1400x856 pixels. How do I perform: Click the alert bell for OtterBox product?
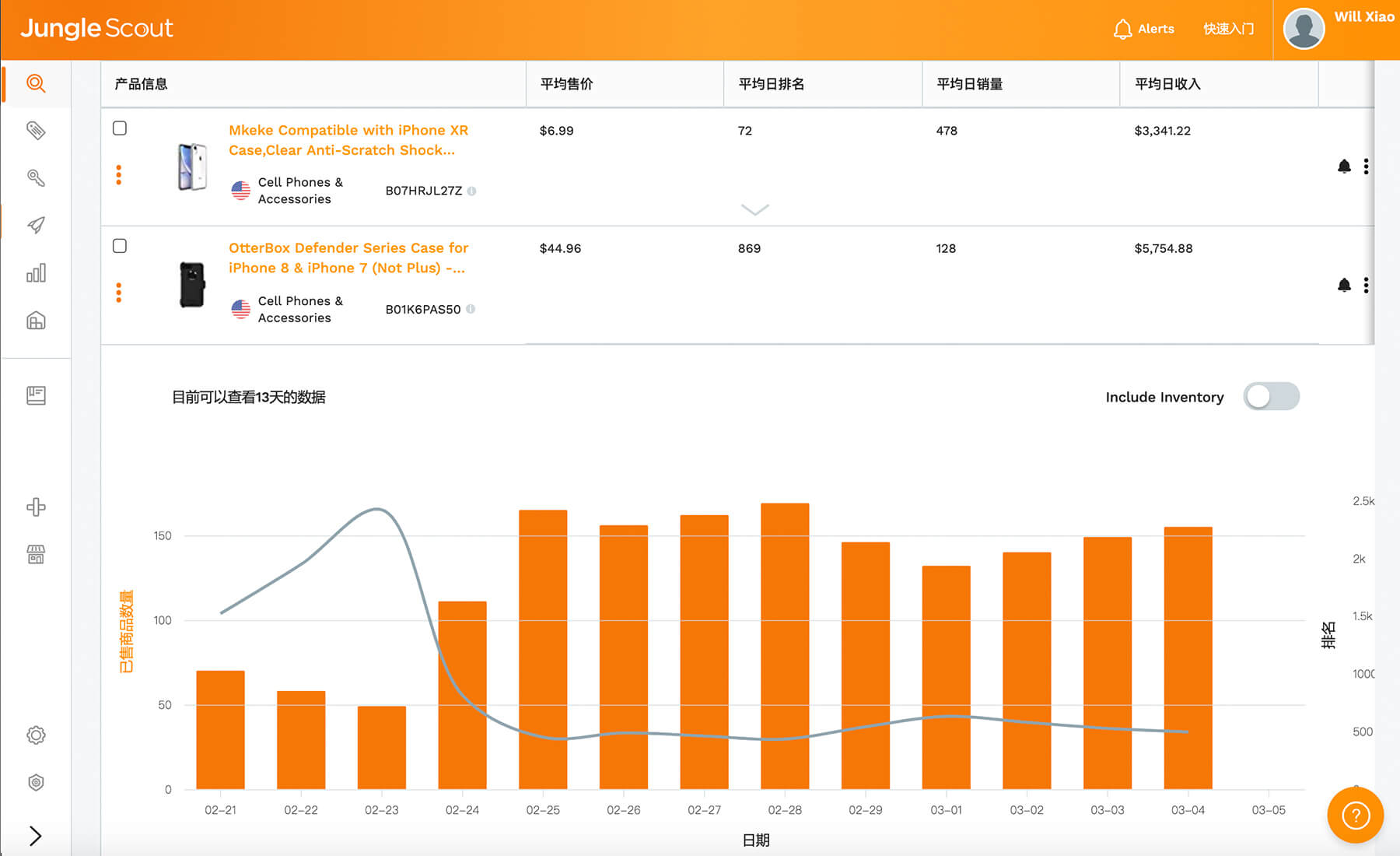(1344, 285)
